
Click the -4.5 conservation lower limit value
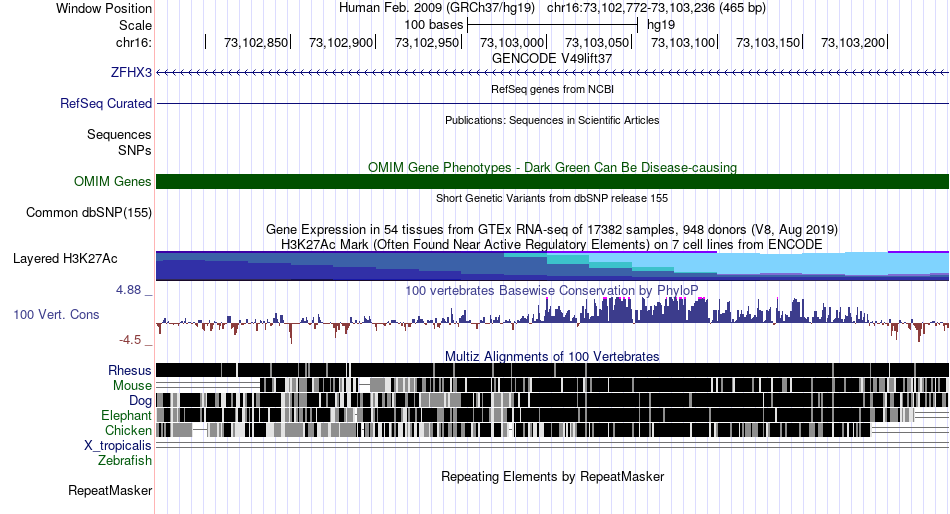coord(130,340)
